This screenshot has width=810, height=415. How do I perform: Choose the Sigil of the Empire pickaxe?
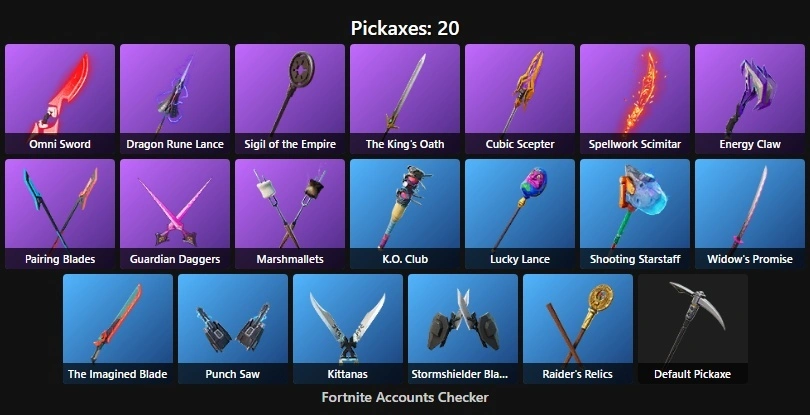tap(290, 99)
